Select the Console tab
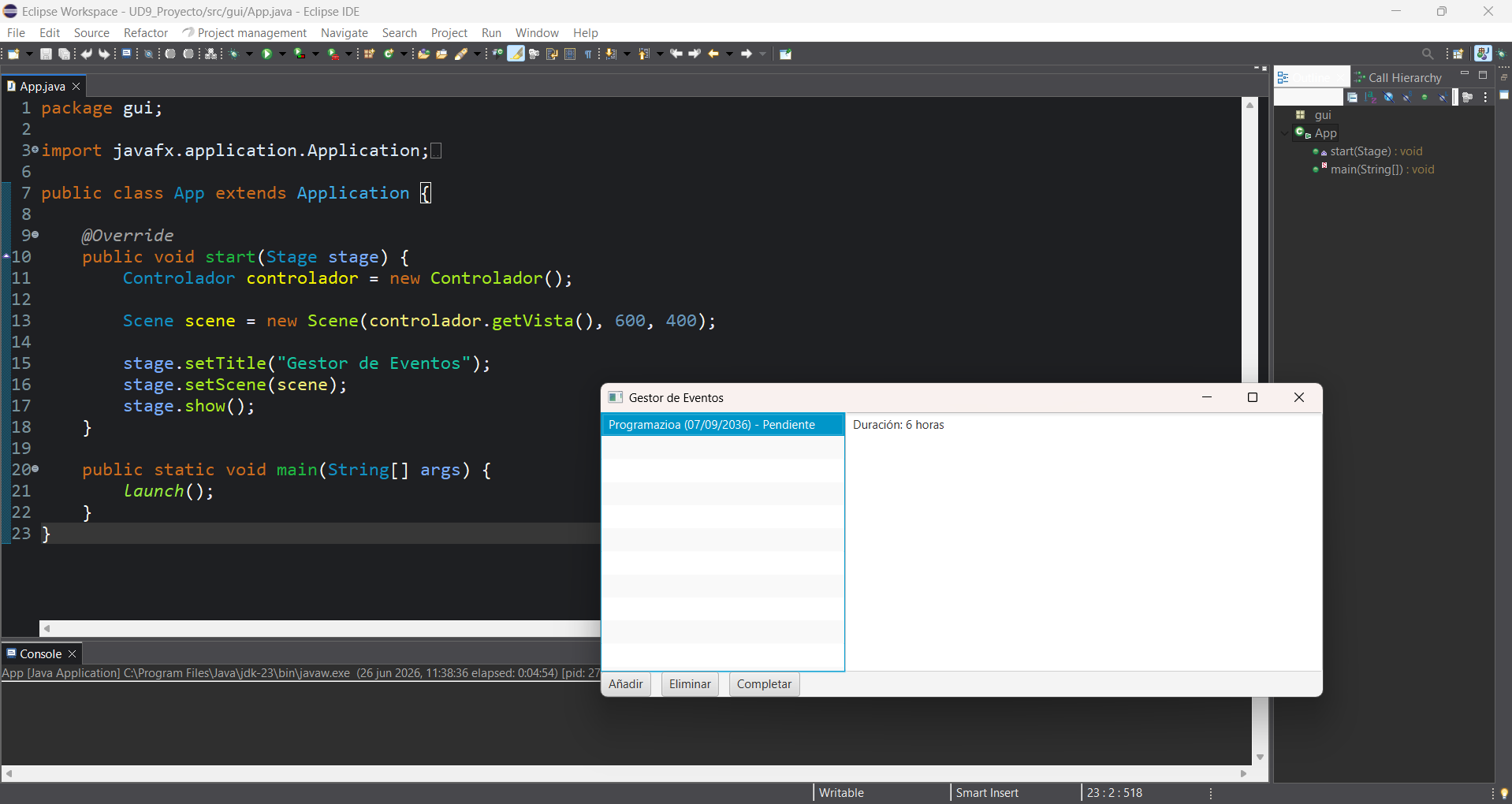The image size is (1512, 804). pyautogui.click(x=41, y=653)
